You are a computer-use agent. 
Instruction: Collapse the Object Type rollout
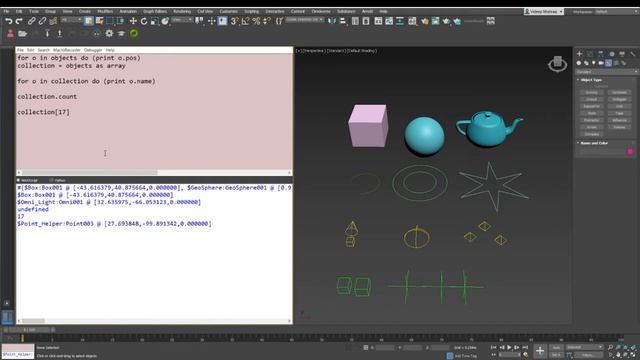pyautogui.click(x=591, y=80)
